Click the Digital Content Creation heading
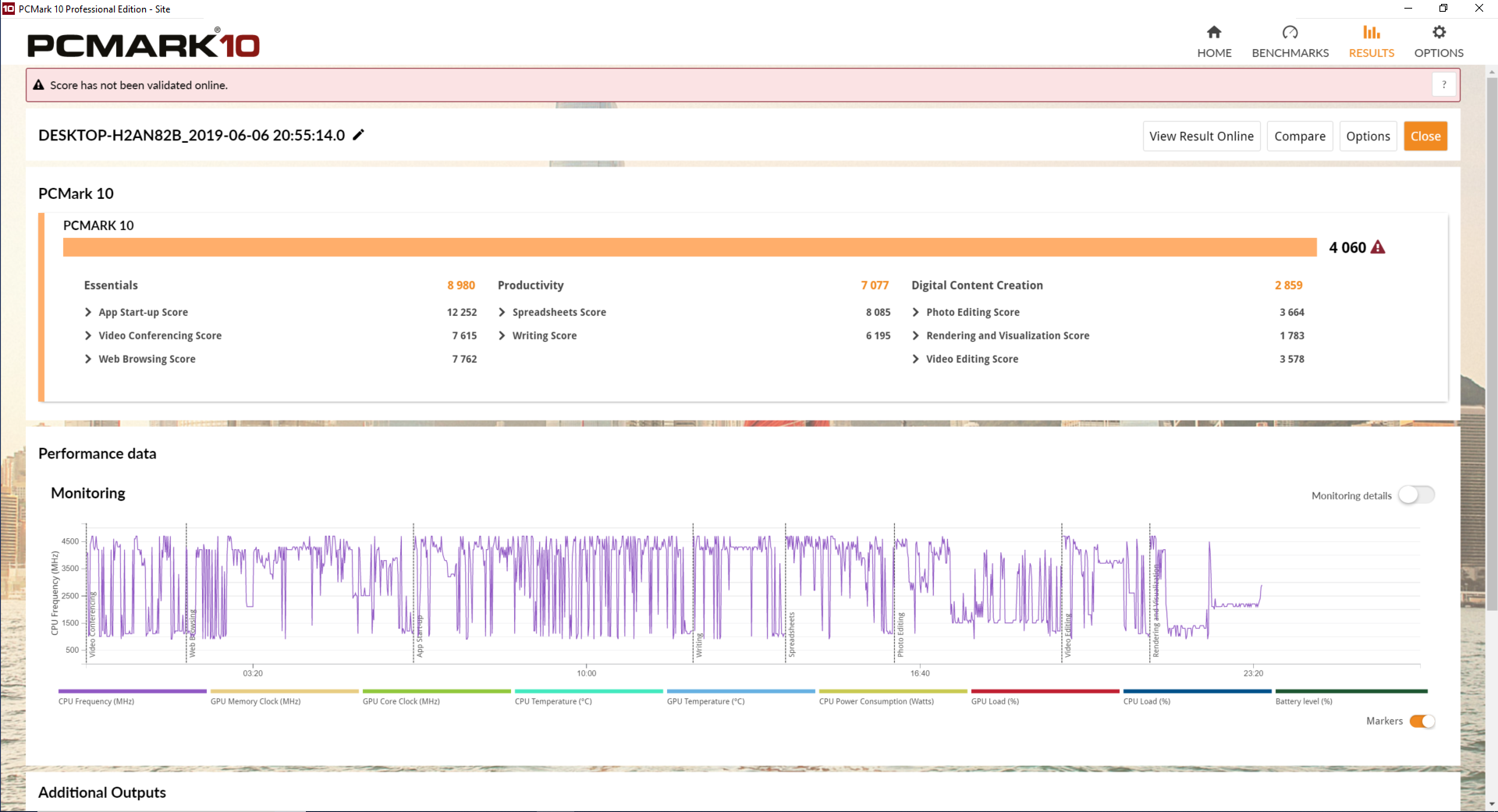The image size is (1498, 812). pyautogui.click(x=977, y=285)
